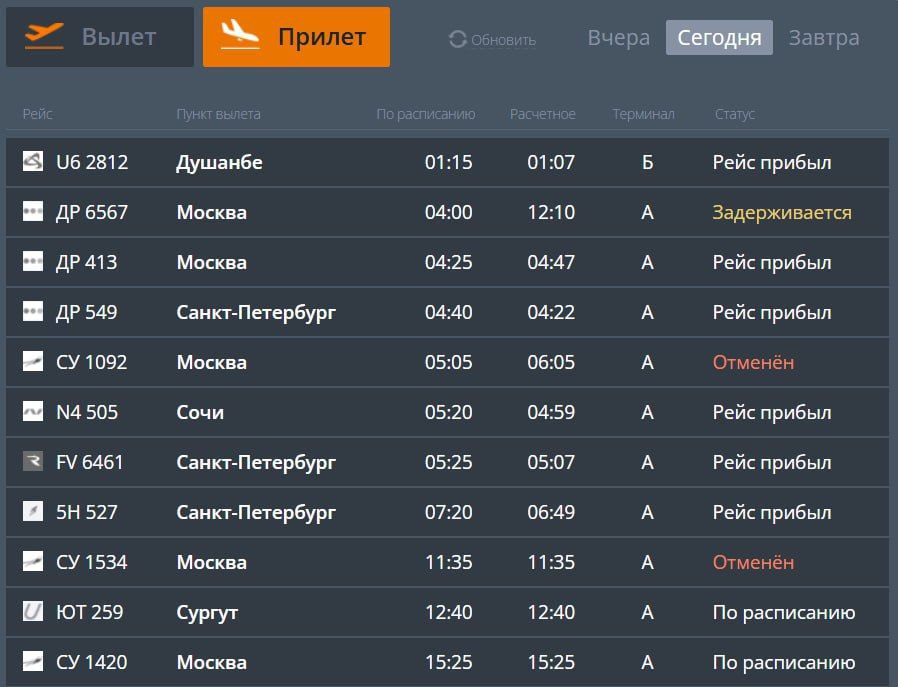
Task: Select the Сегодня day filter
Action: click(719, 38)
